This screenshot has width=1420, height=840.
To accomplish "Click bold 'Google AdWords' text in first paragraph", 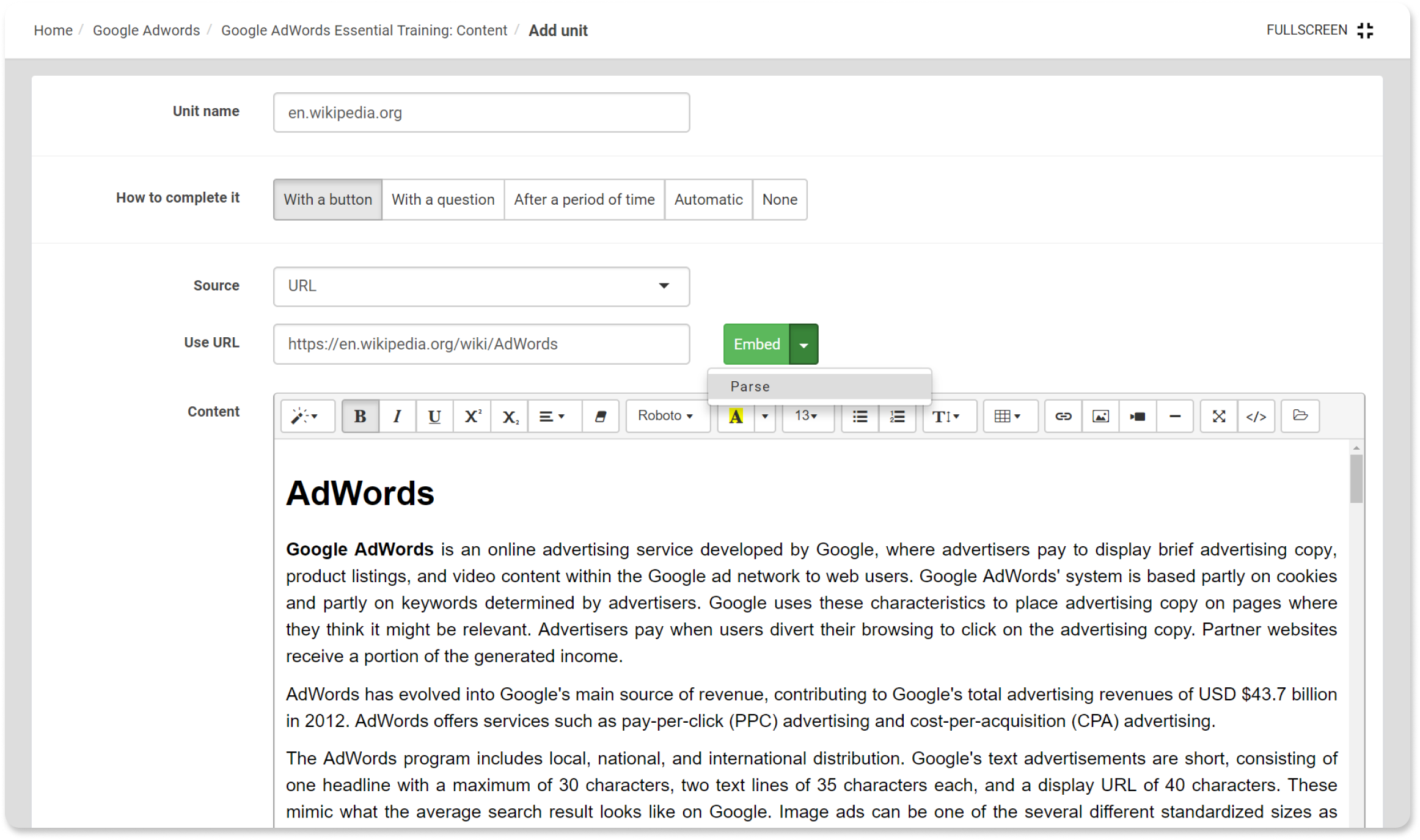I will [359, 549].
